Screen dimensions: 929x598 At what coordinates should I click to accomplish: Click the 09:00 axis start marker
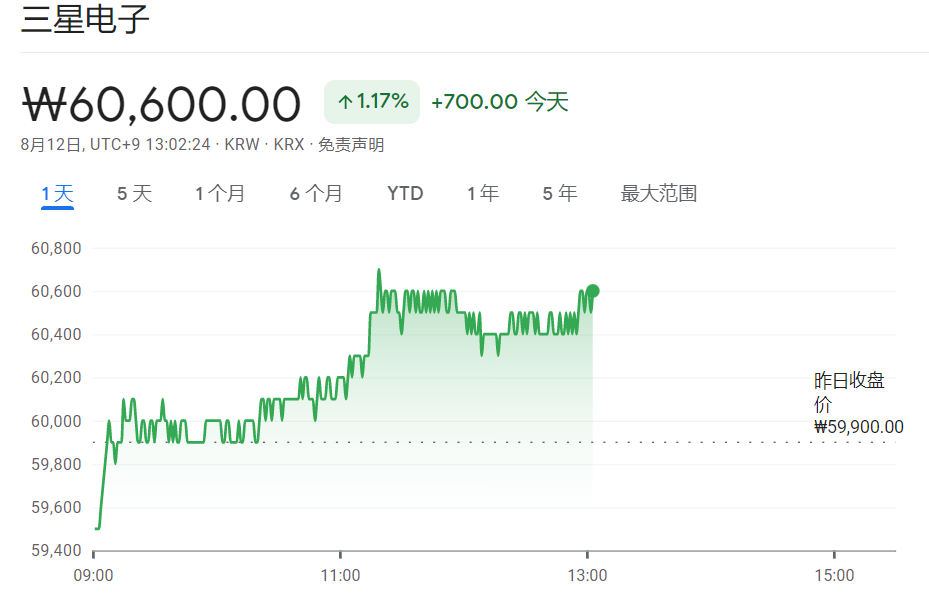pos(94,575)
